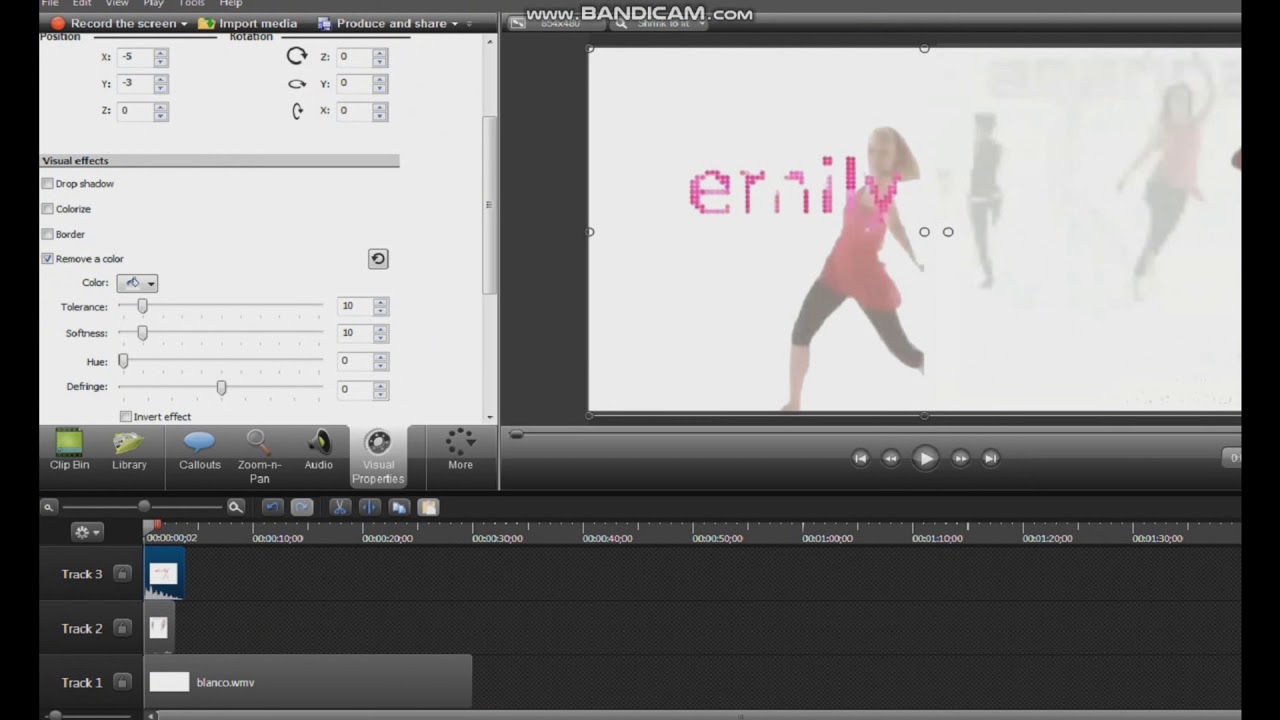
Task: Open the Callouts tab
Action: (199, 449)
